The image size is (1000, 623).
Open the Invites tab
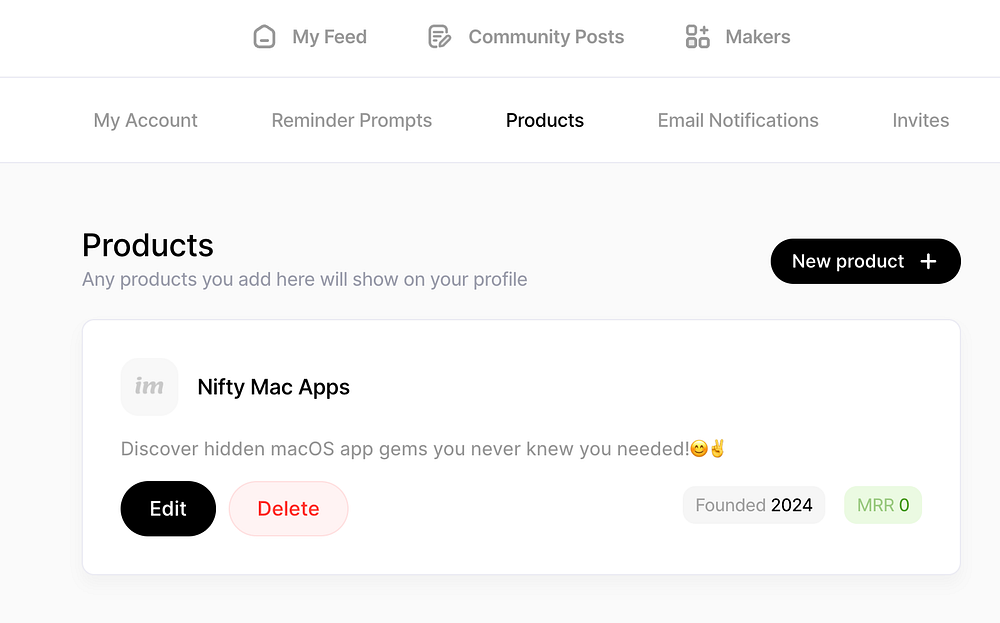pyautogui.click(x=920, y=120)
